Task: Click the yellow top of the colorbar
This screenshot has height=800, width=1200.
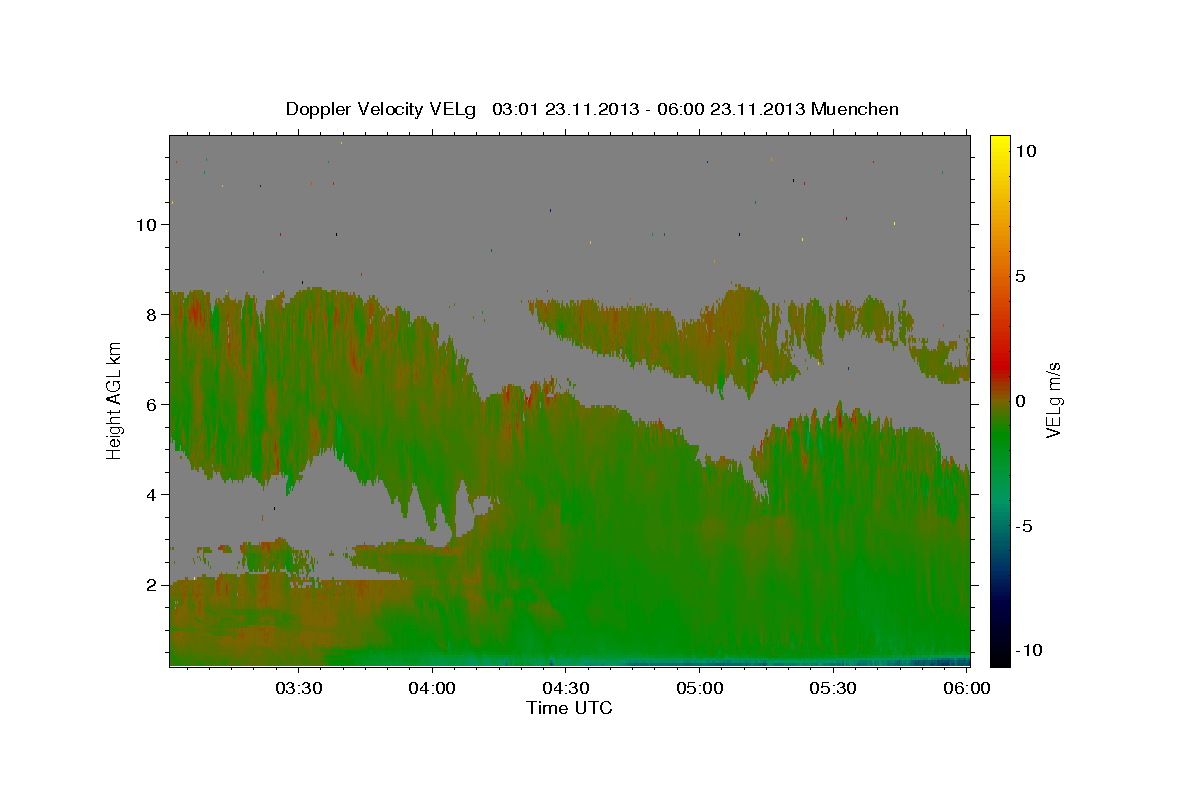Action: click(x=1000, y=145)
